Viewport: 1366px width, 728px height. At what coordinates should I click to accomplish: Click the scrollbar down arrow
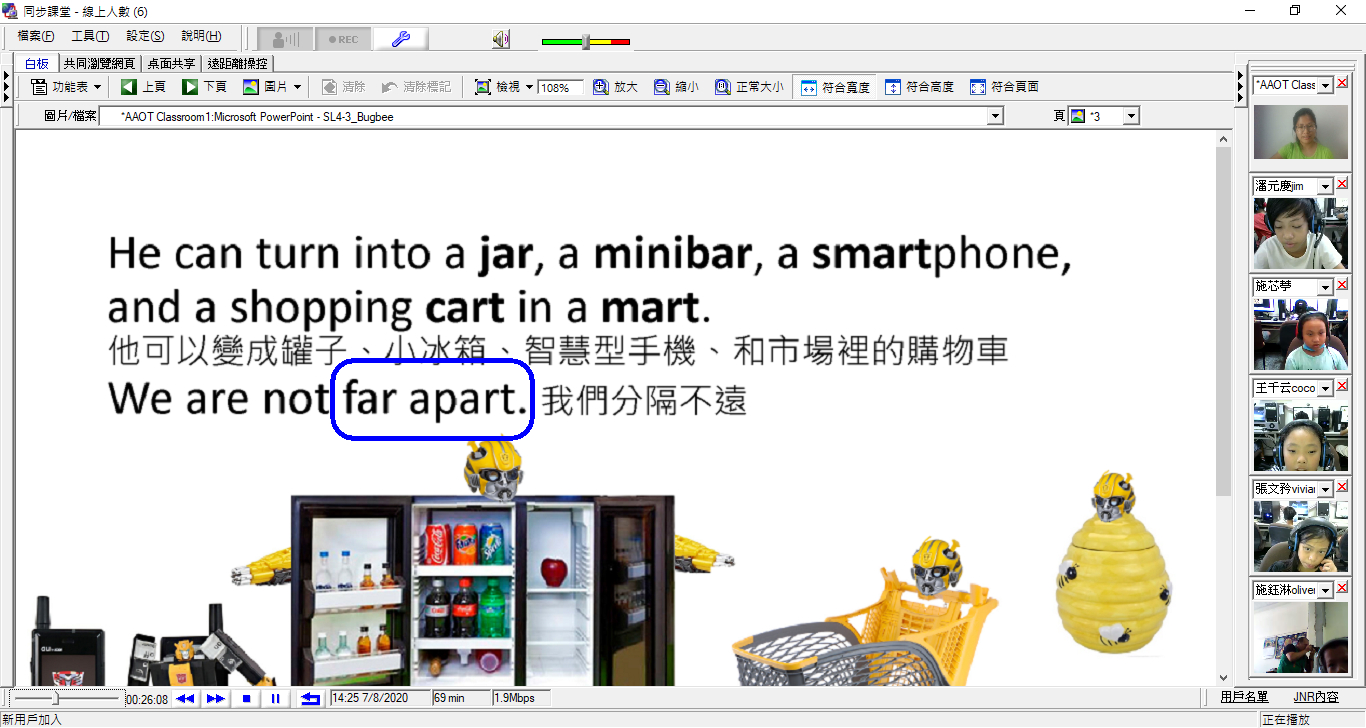(x=1224, y=678)
